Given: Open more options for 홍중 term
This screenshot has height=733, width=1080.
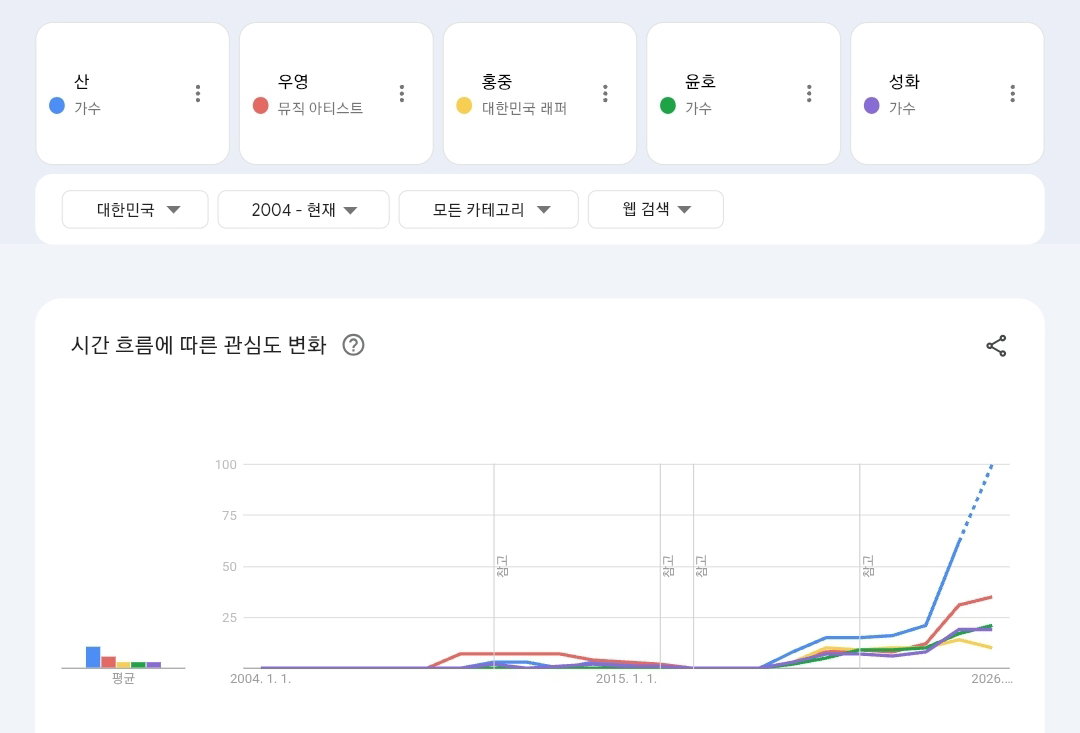Looking at the screenshot, I should (605, 94).
